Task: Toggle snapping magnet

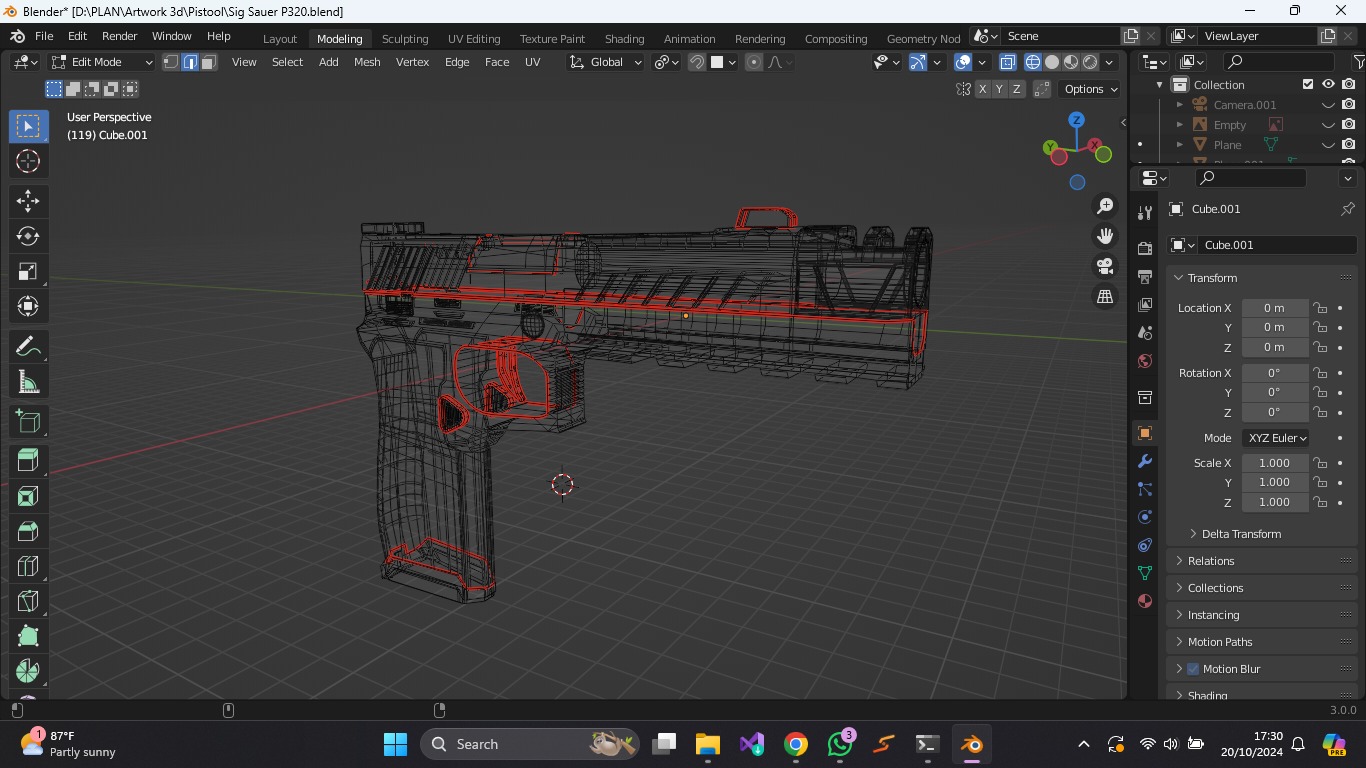Action: [x=697, y=62]
